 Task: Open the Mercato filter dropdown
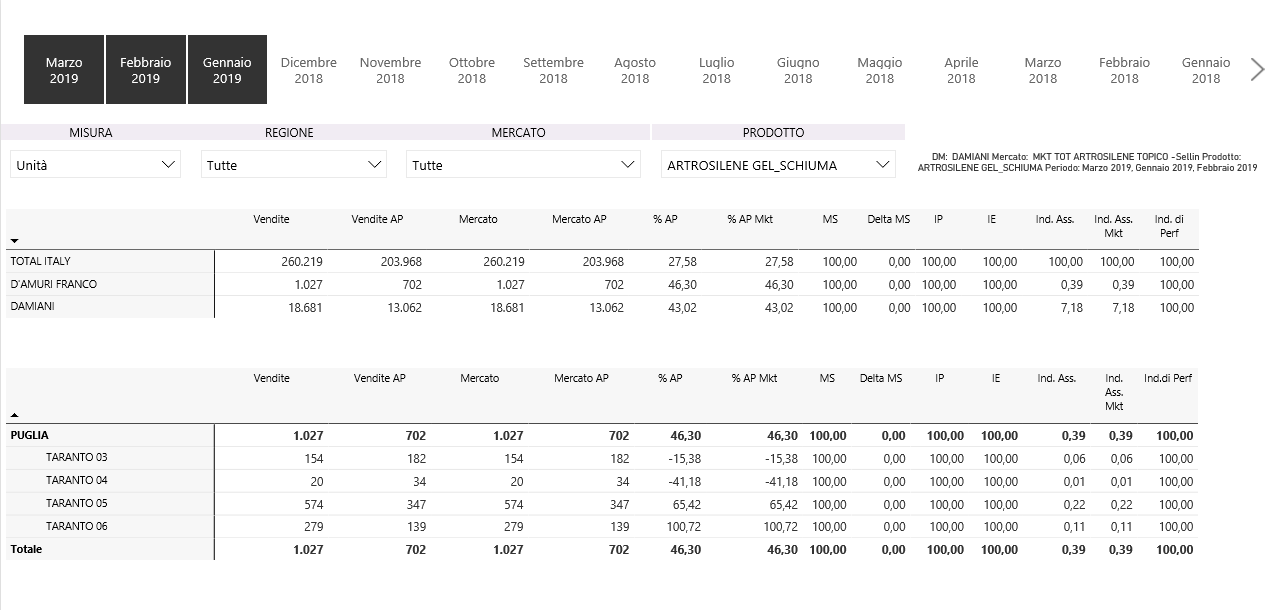(x=523, y=165)
